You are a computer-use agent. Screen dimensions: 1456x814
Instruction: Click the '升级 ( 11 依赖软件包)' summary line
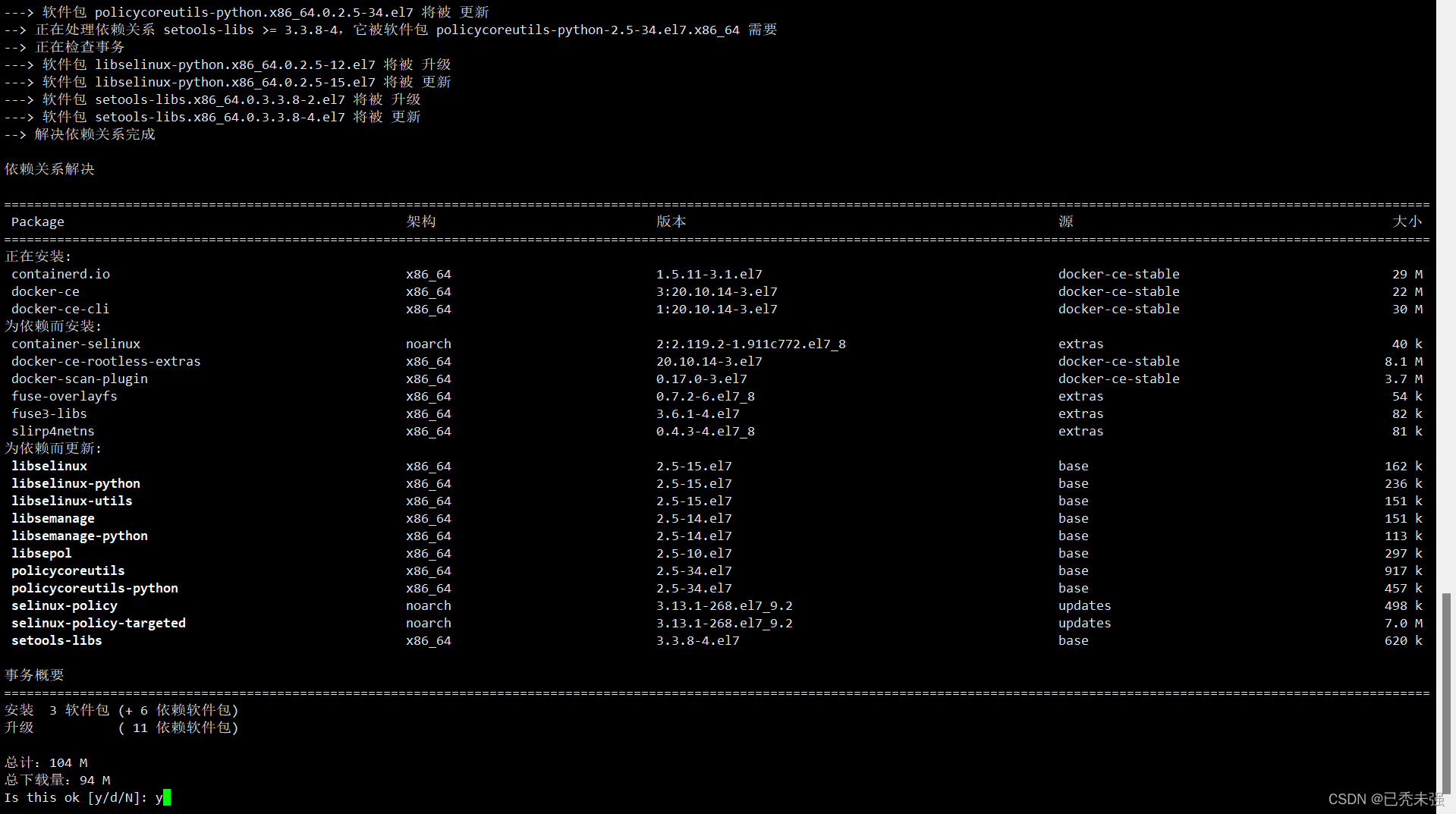click(x=121, y=728)
